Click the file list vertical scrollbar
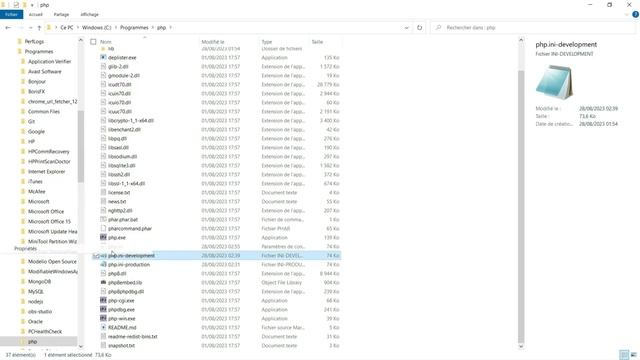640x360 pixels. 521,206
